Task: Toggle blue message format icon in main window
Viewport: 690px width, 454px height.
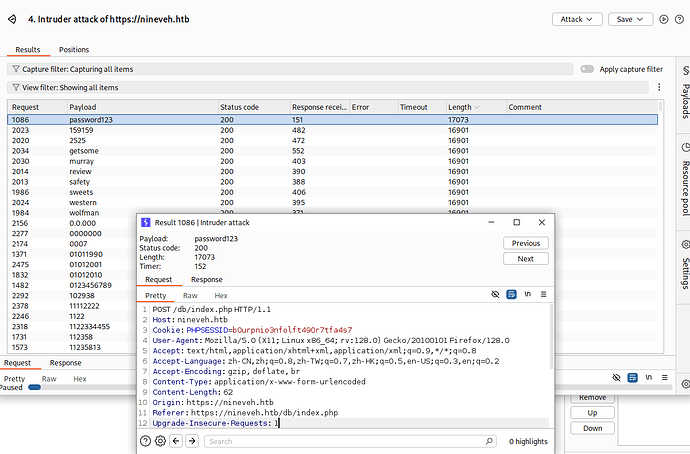Action: (x=632, y=377)
